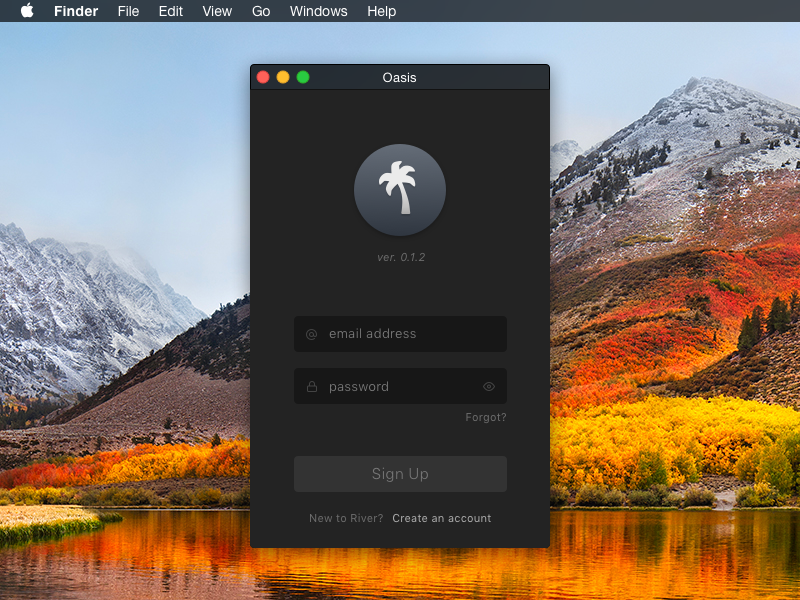Click the Oasis window title
The height and width of the screenshot is (600, 800).
click(x=399, y=78)
